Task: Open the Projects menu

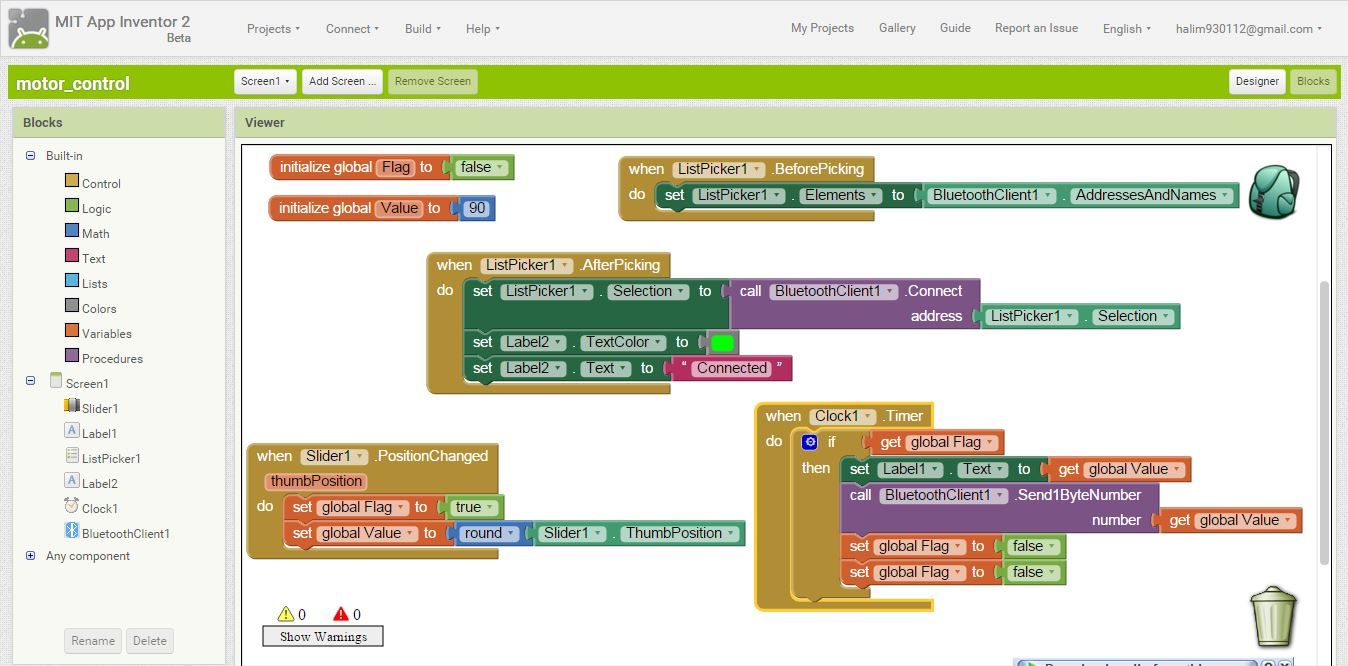Action: coord(273,29)
